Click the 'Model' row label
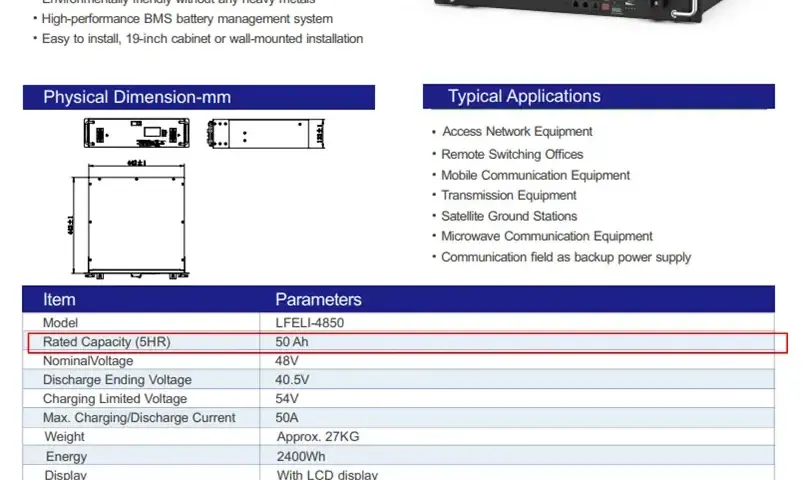 click(x=60, y=323)
